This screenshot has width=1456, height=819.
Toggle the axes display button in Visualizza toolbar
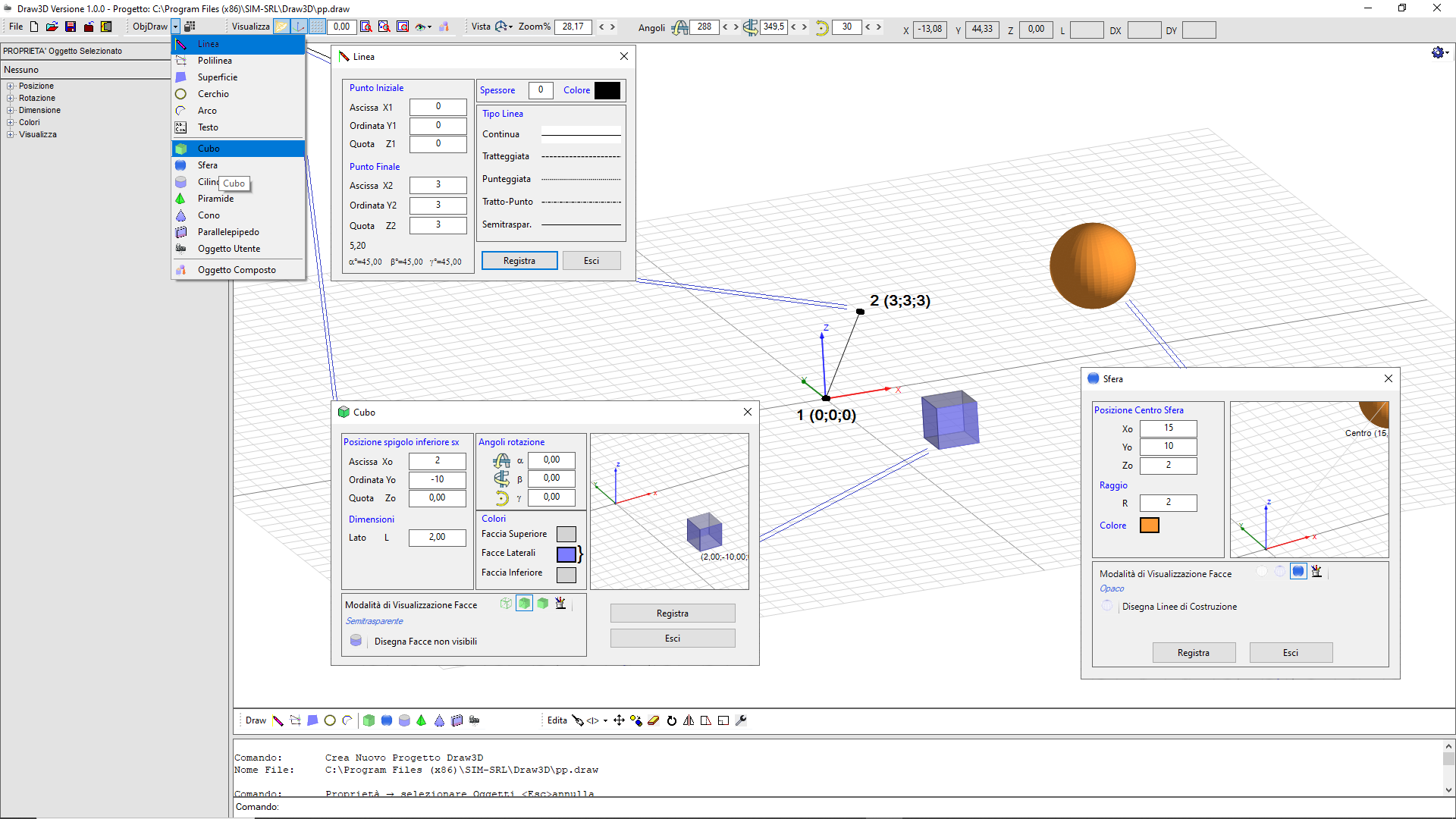point(300,27)
